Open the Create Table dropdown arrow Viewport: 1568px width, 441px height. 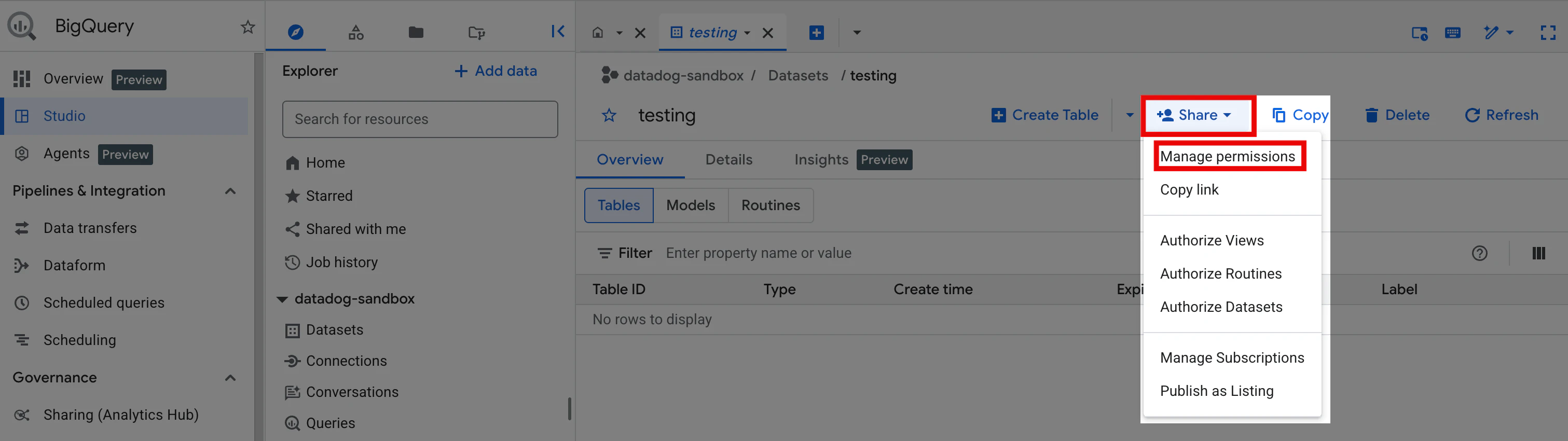coord(1129,116)
